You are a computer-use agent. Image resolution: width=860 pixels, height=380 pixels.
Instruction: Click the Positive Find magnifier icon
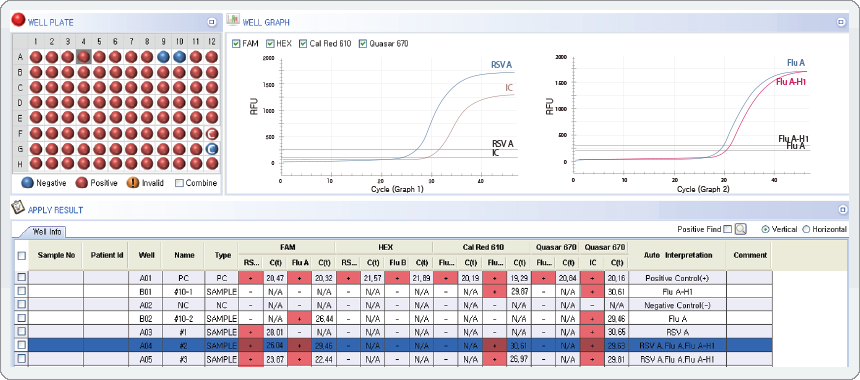pyautogui.click(x=741, y=229)
